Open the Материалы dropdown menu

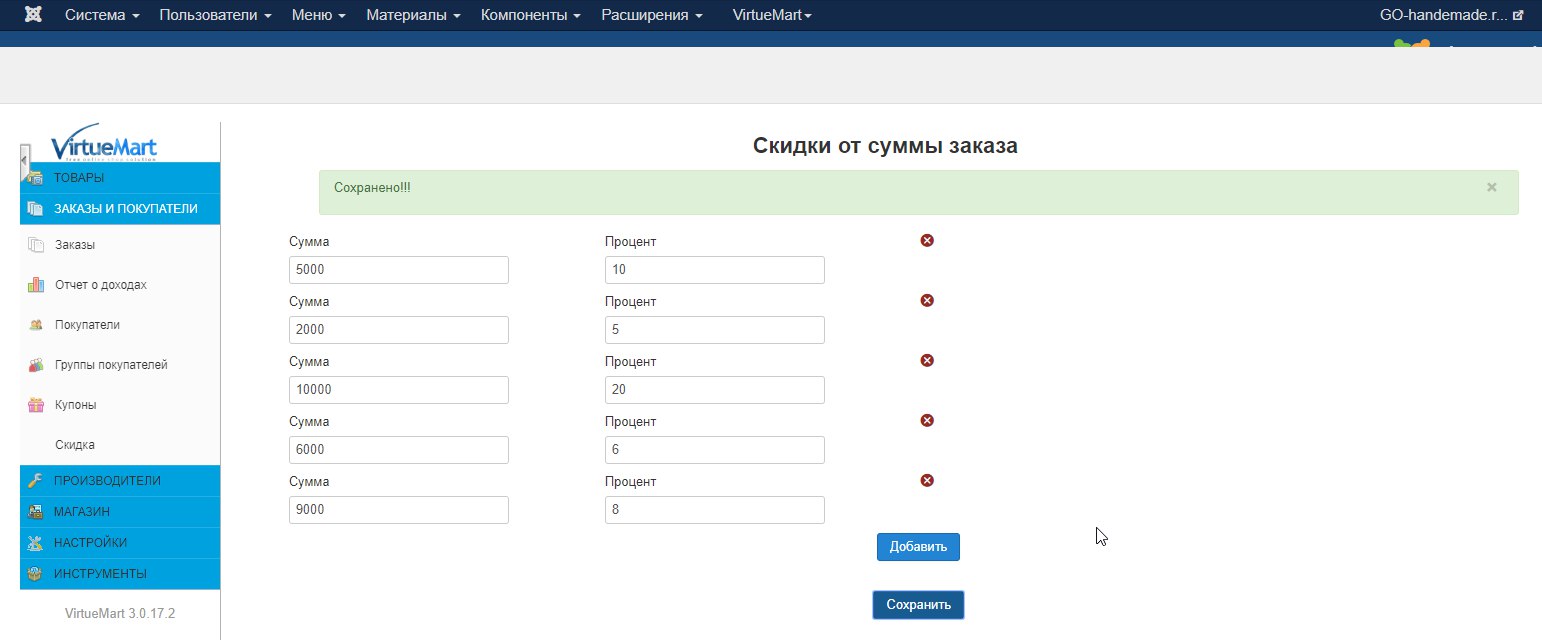click(413, 15)
